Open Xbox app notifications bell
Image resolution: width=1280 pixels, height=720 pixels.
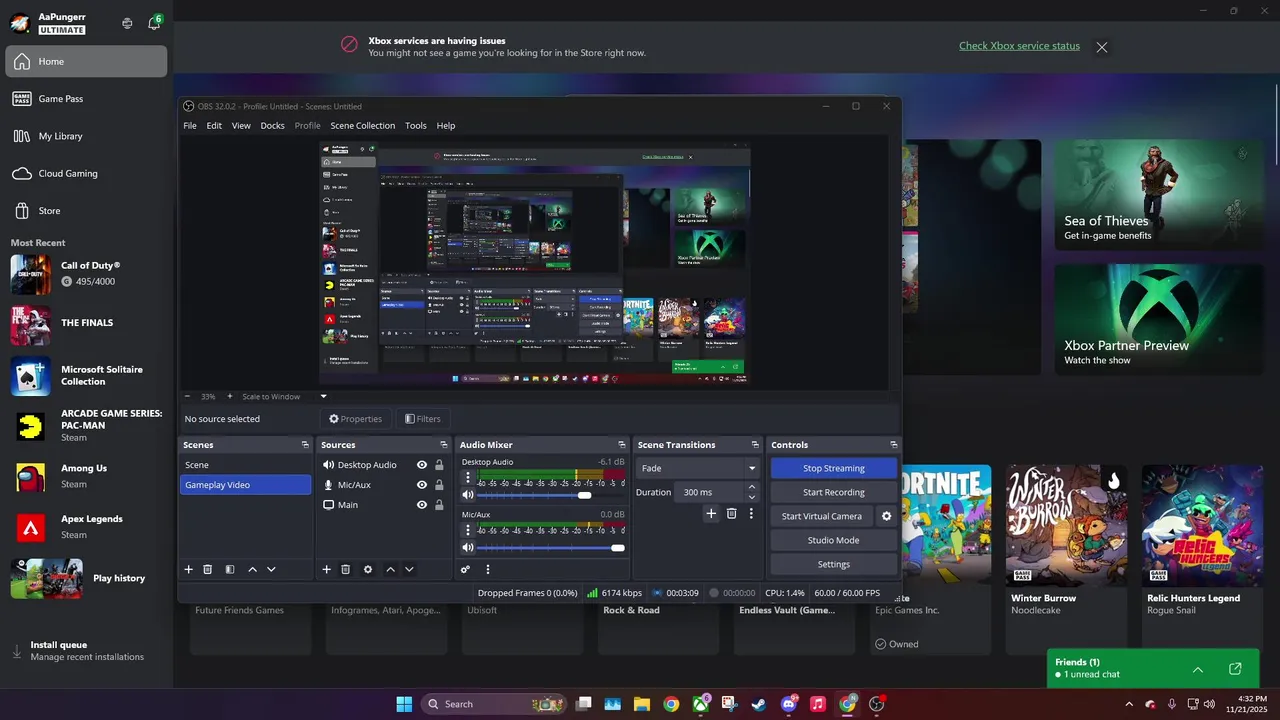[x=154, y=23]
